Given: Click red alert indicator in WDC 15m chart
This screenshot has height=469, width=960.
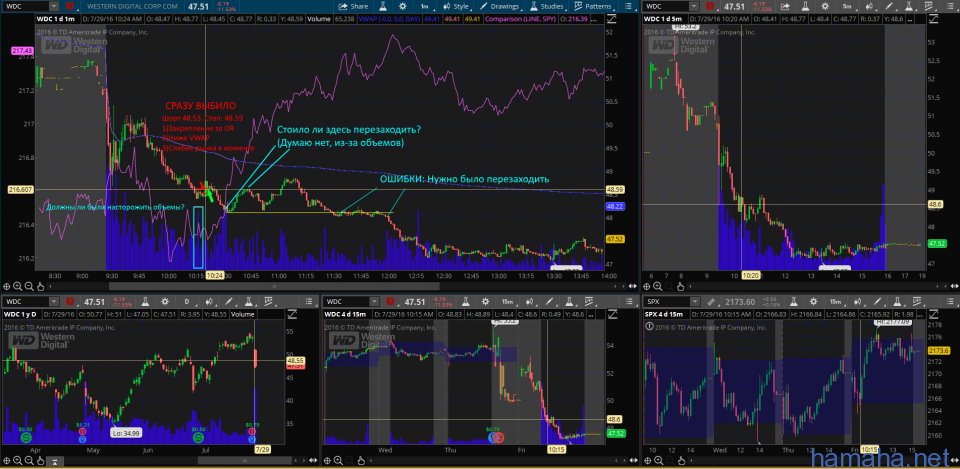Looking at the screenshot, I should pyautogui.click(x=390, y=301).
